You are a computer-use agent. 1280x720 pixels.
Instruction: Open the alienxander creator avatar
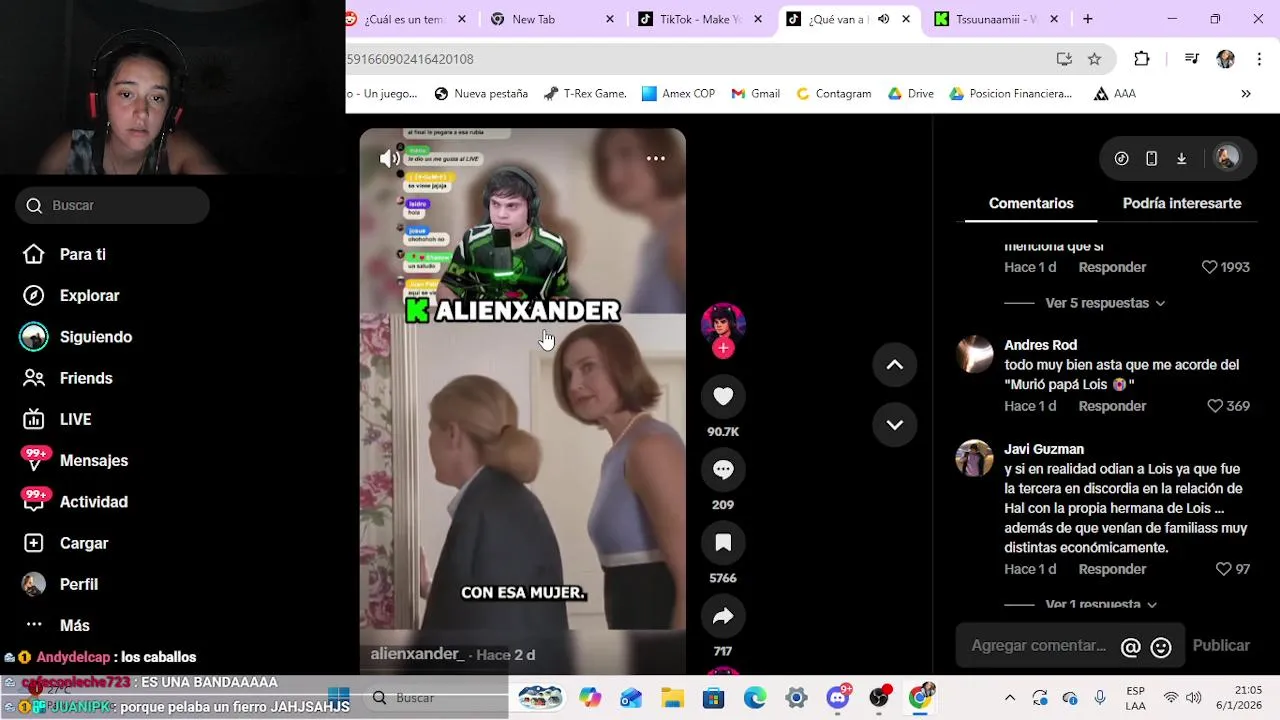pyautogui.click(x=723, y=323)
